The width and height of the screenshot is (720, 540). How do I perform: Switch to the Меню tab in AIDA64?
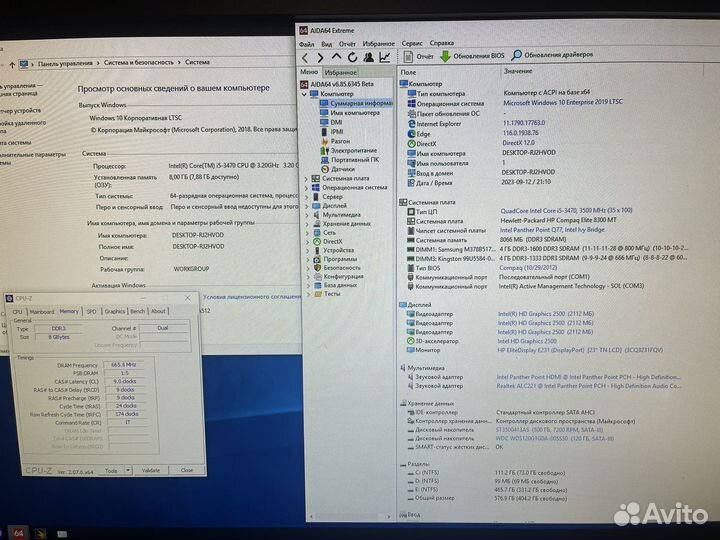coord(309,72)
